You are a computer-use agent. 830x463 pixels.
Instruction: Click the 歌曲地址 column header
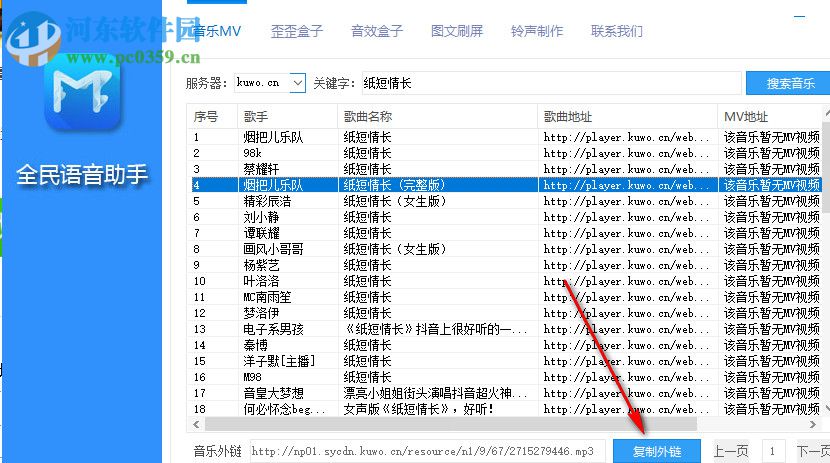point(627,116)
